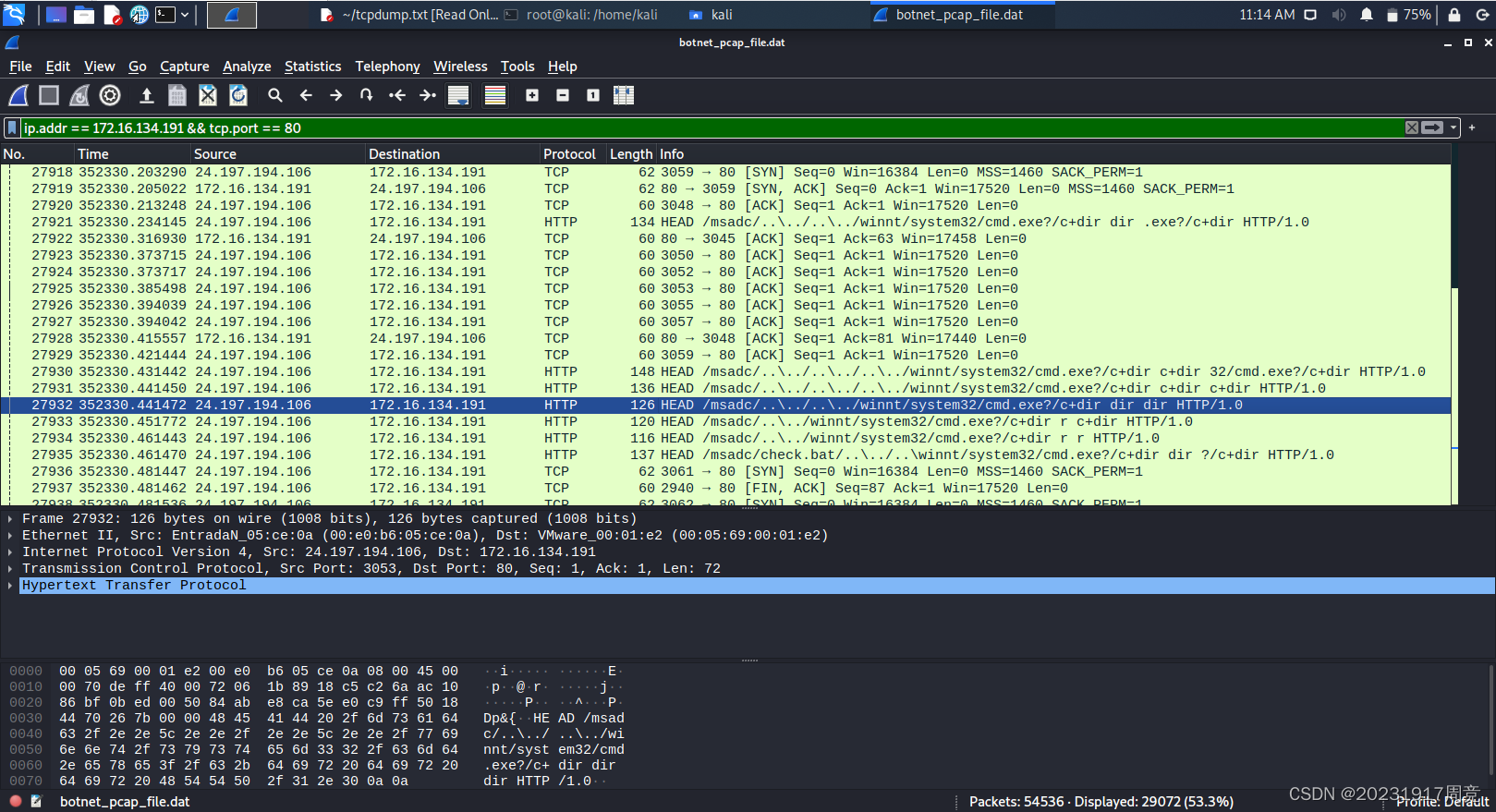
Task: Jump to last packet icon
Action: pos(428,95)
